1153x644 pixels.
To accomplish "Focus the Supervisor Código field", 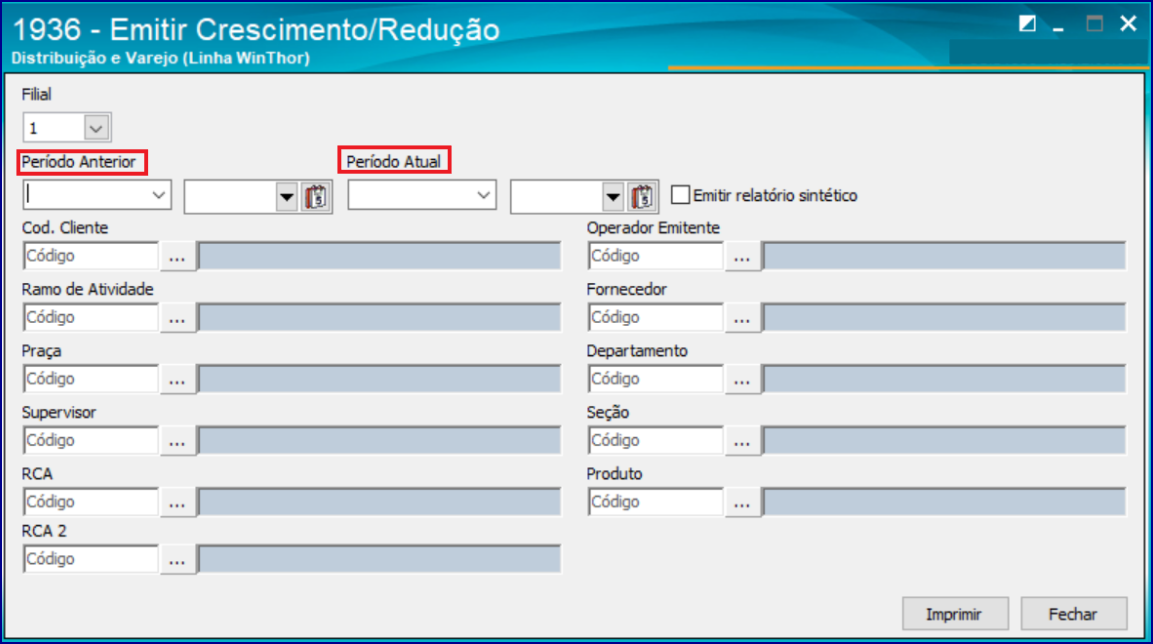I will 90,440.
